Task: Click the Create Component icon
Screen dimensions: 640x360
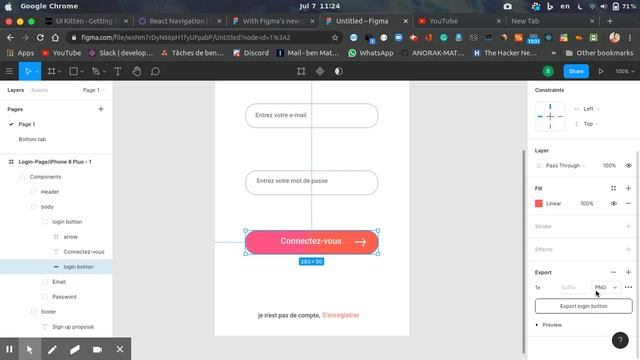Action: 320,71
